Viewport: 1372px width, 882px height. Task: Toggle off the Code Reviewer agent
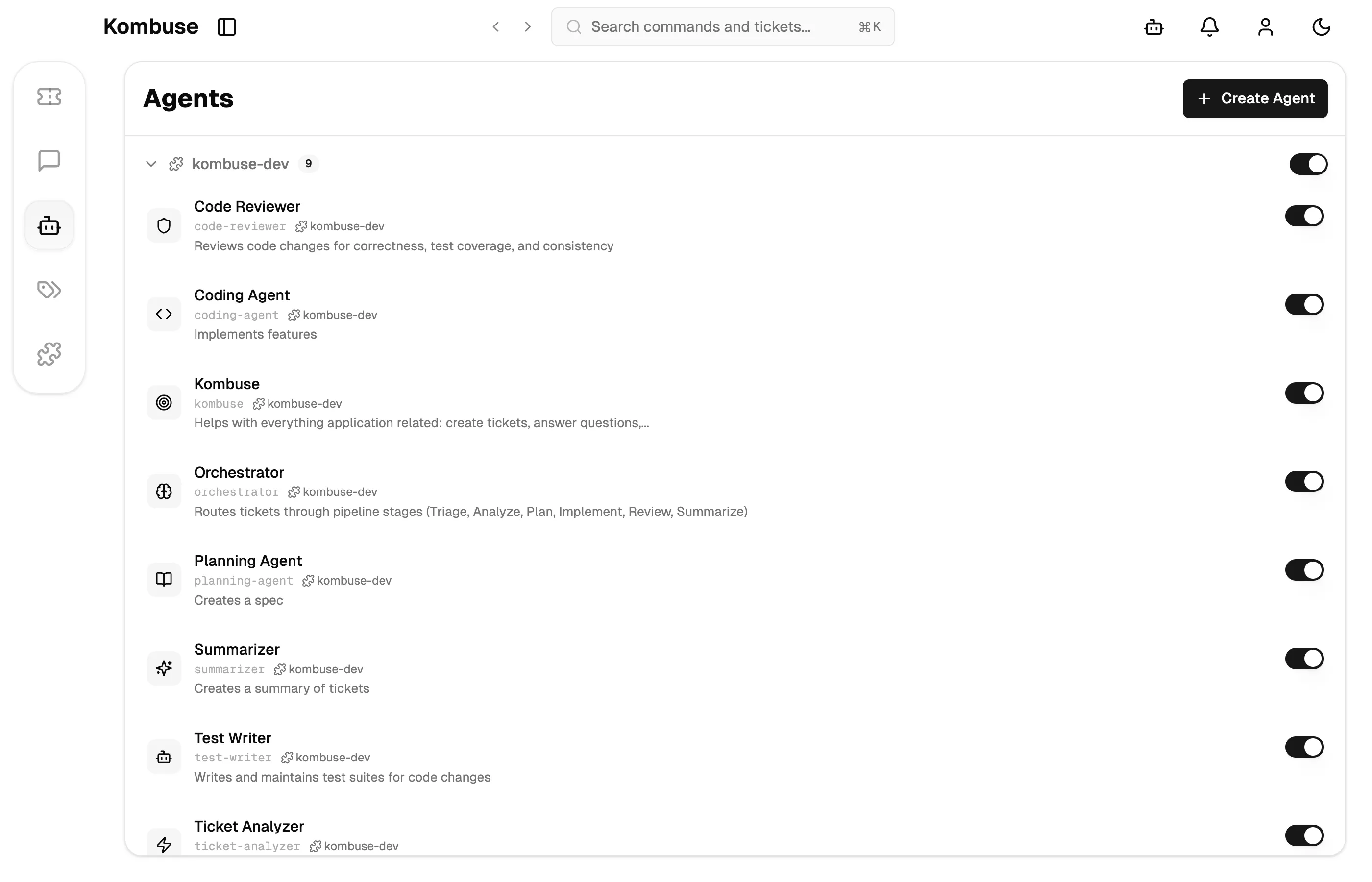coord(1304,216)
